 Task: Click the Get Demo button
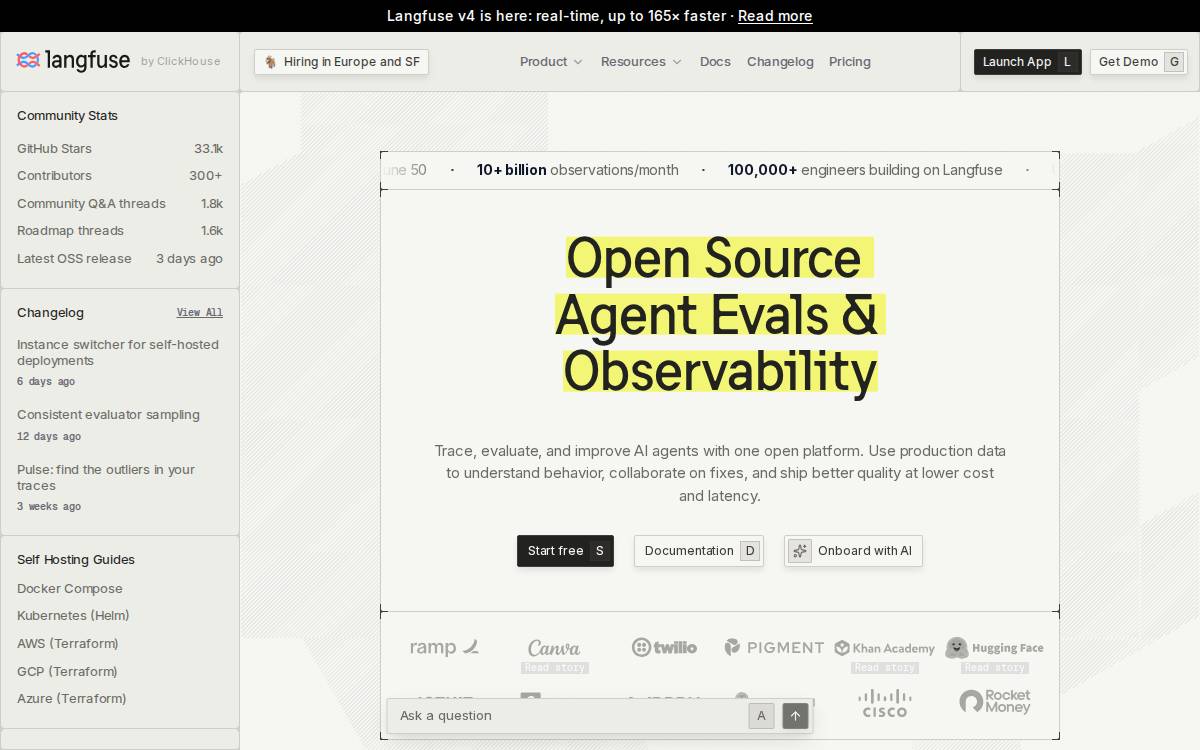pos(1139,62)
